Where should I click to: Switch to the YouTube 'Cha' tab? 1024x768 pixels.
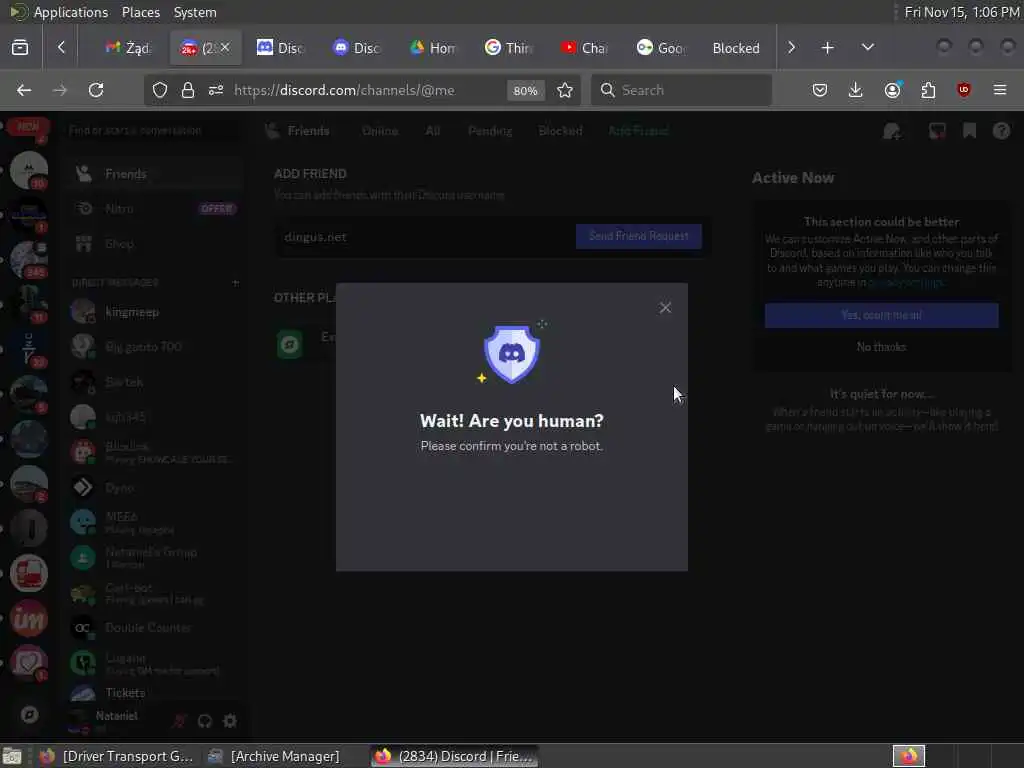[584, 48]
